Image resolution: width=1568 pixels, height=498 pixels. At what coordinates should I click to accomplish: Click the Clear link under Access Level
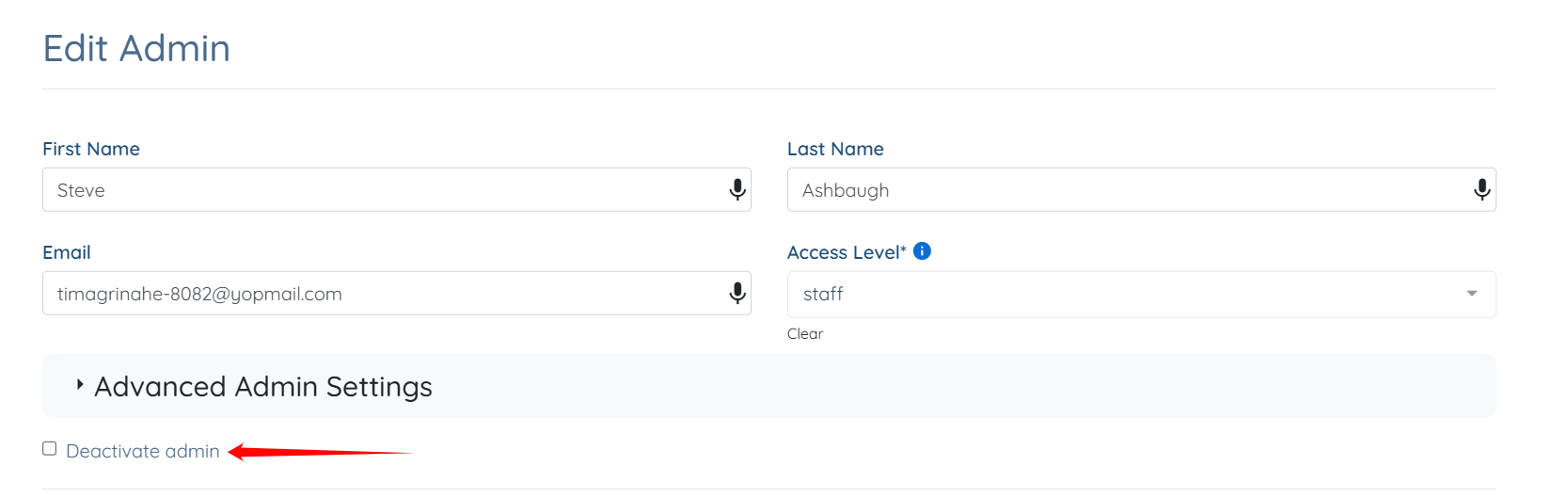805,334
